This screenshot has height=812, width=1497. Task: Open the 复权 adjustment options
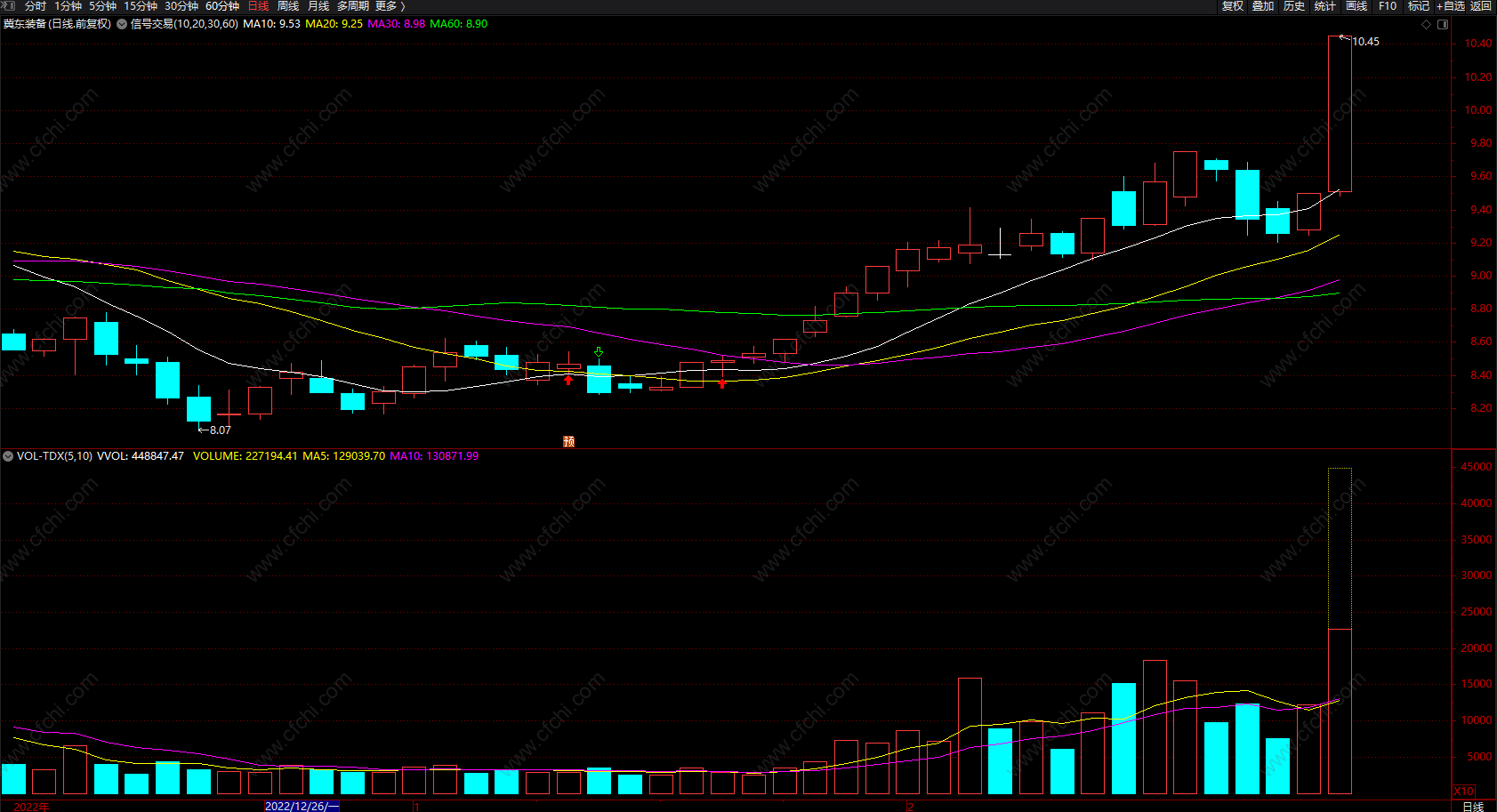point(1233,6)
